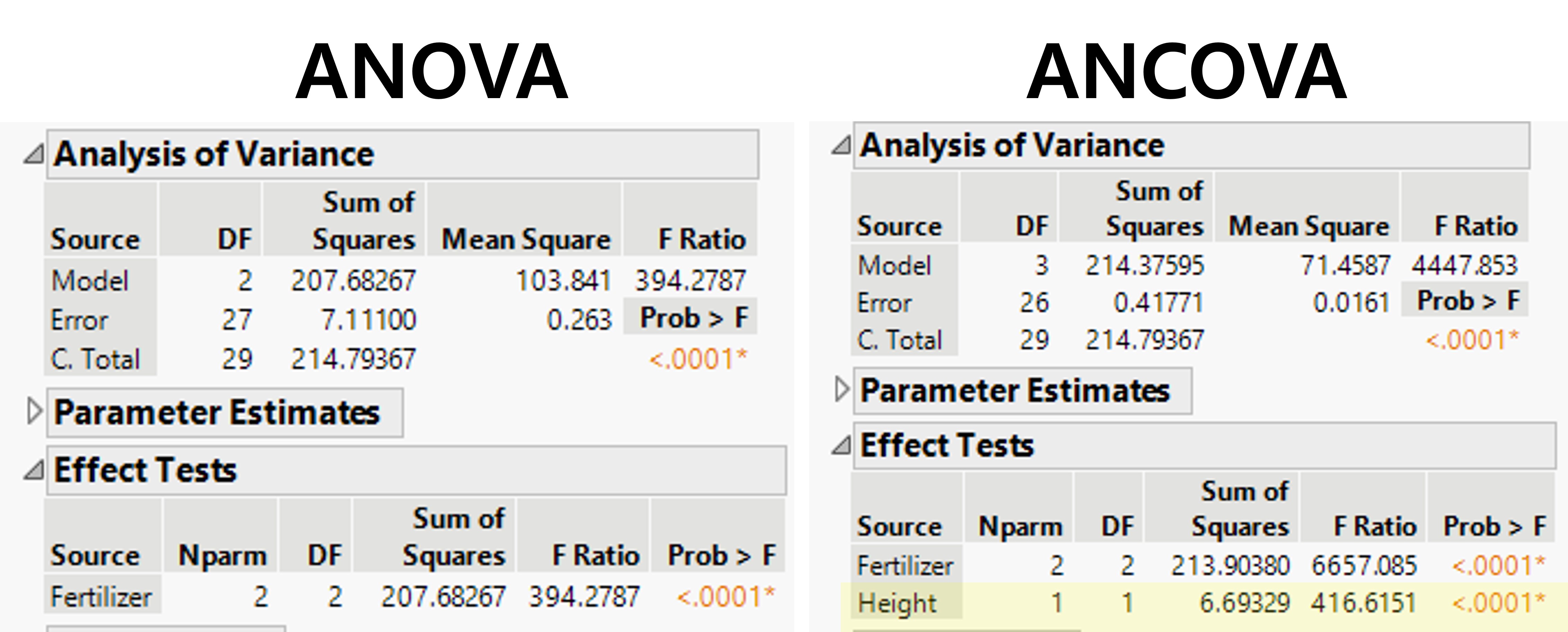Screen dimensions: 1568x632
Task: Click the ANCOVA Effect Tests title bar
Action: click(1204, 446)
